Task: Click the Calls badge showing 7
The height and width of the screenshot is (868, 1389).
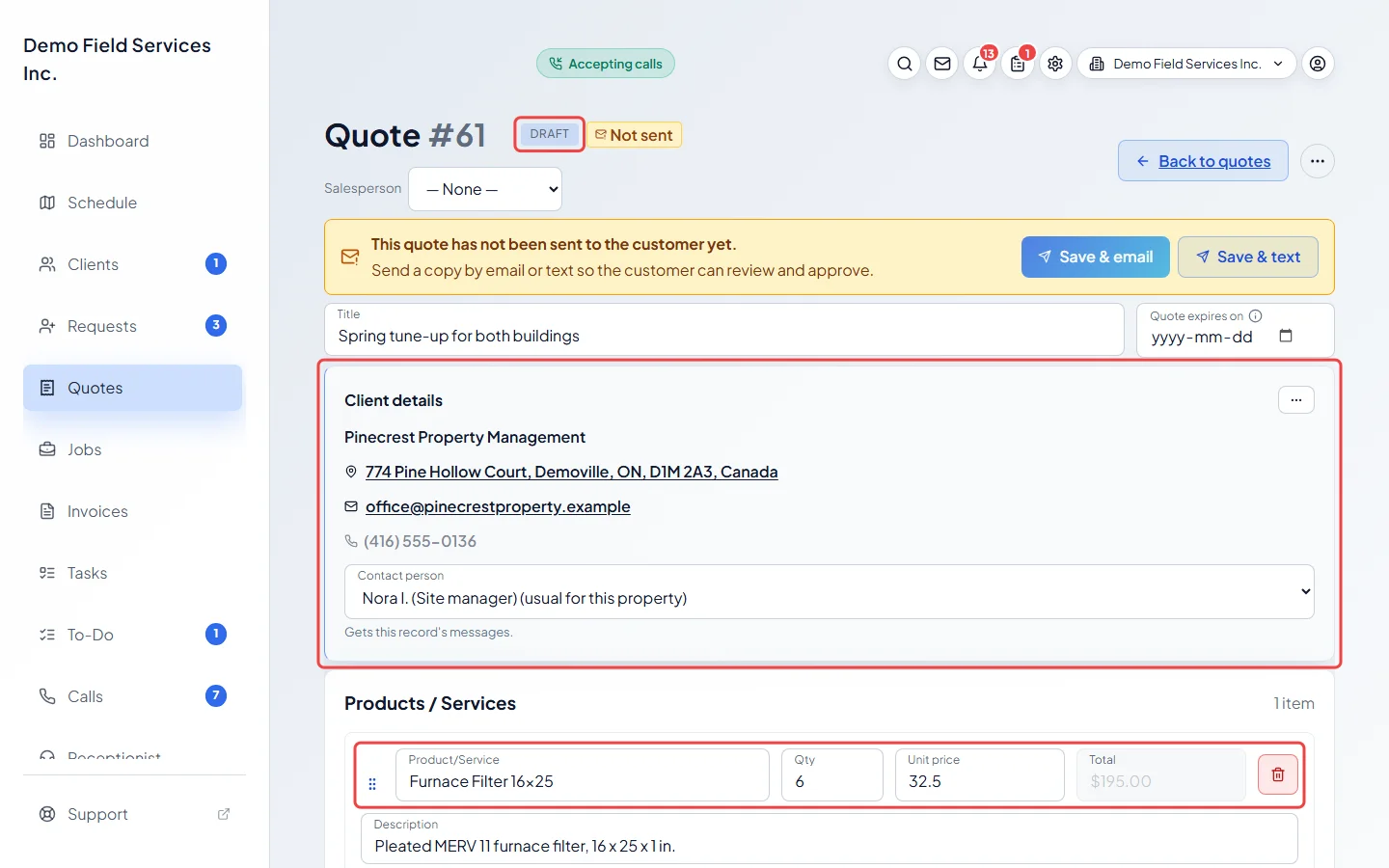Action: pyautogui.click(x=216, y=695)
